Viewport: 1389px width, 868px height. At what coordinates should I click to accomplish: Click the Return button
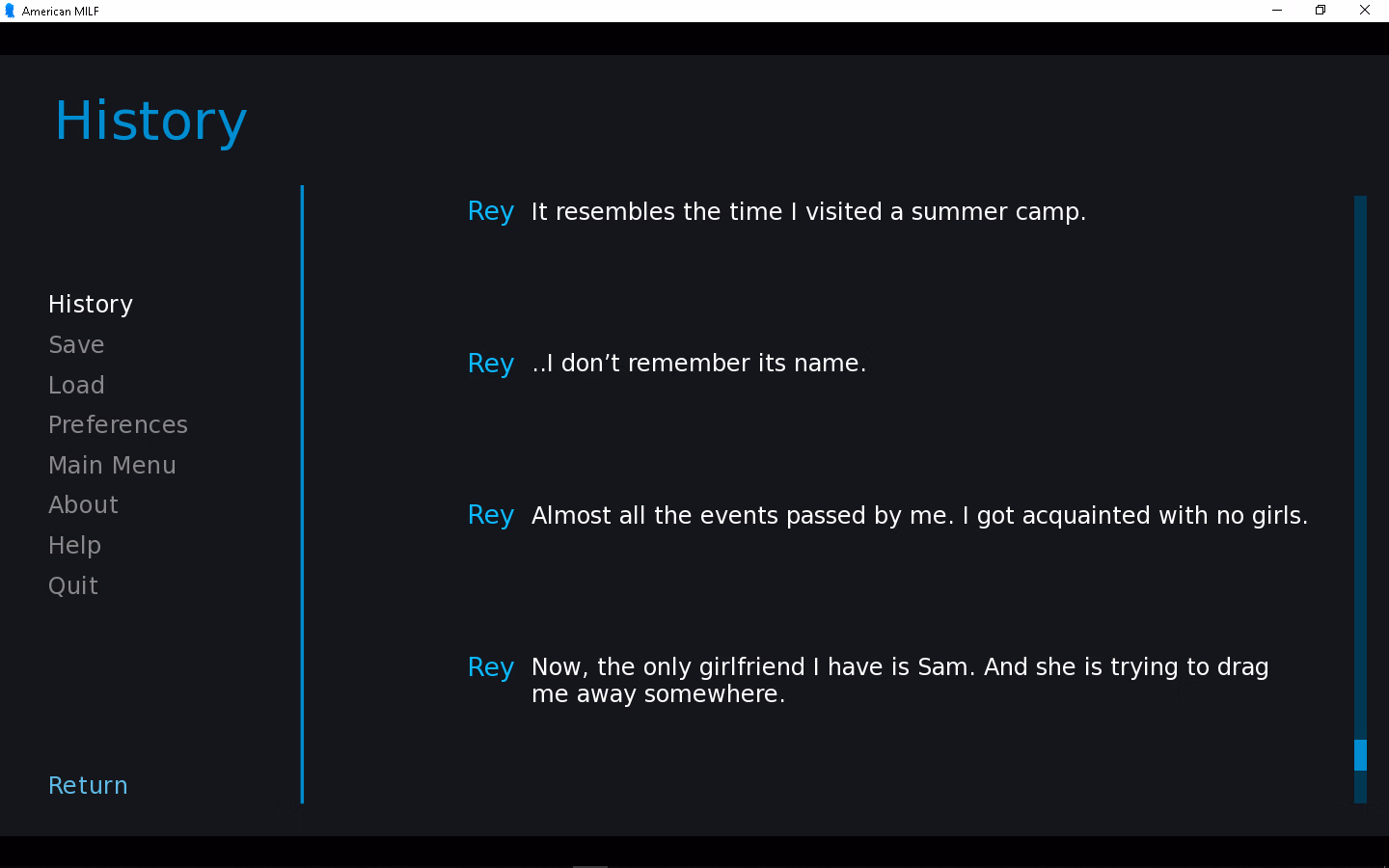(x=88, y=786)
